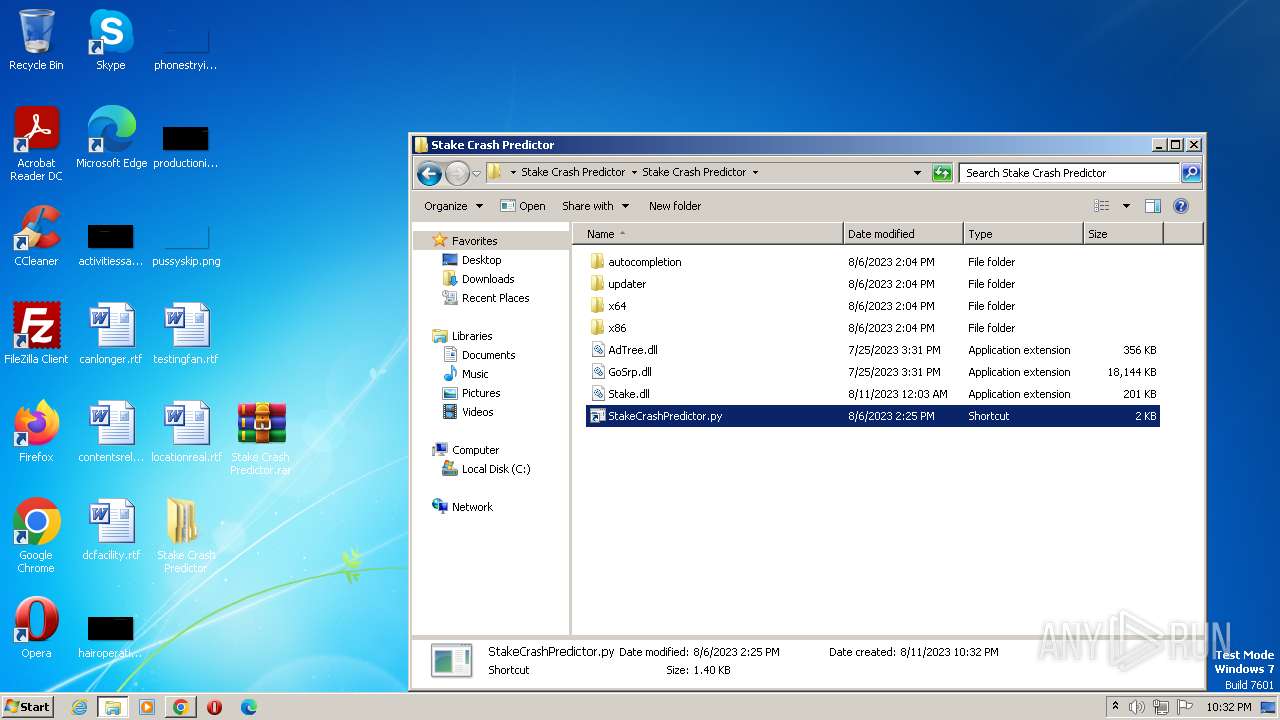1280x720 pixels.
Task: Open Explorer help question mark icon
Action: [1180, 206]
